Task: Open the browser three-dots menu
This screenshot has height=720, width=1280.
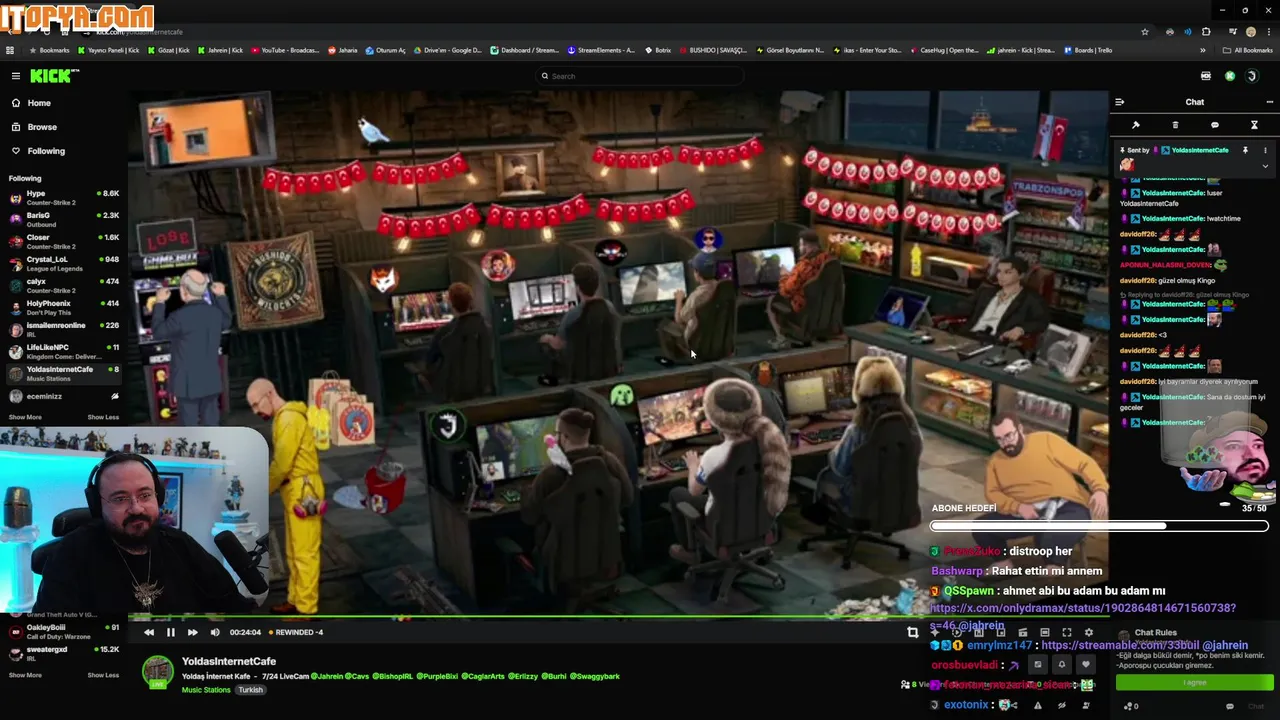Action: coord(1269,32)
